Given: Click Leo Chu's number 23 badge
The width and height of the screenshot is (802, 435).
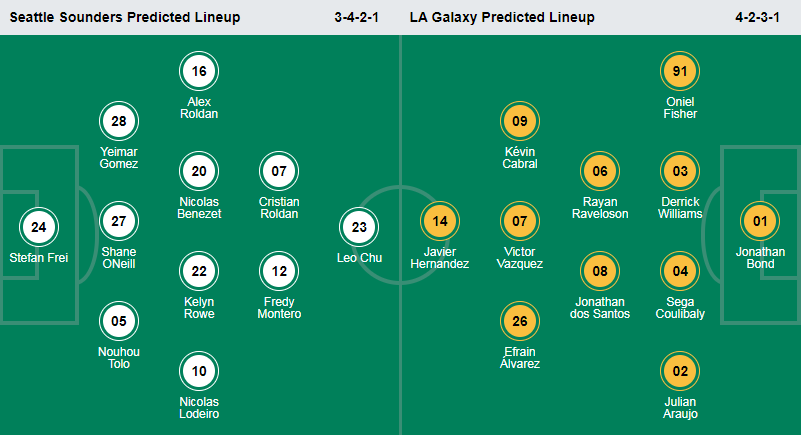Looking at the screenshot, I should tap(359, 227).
